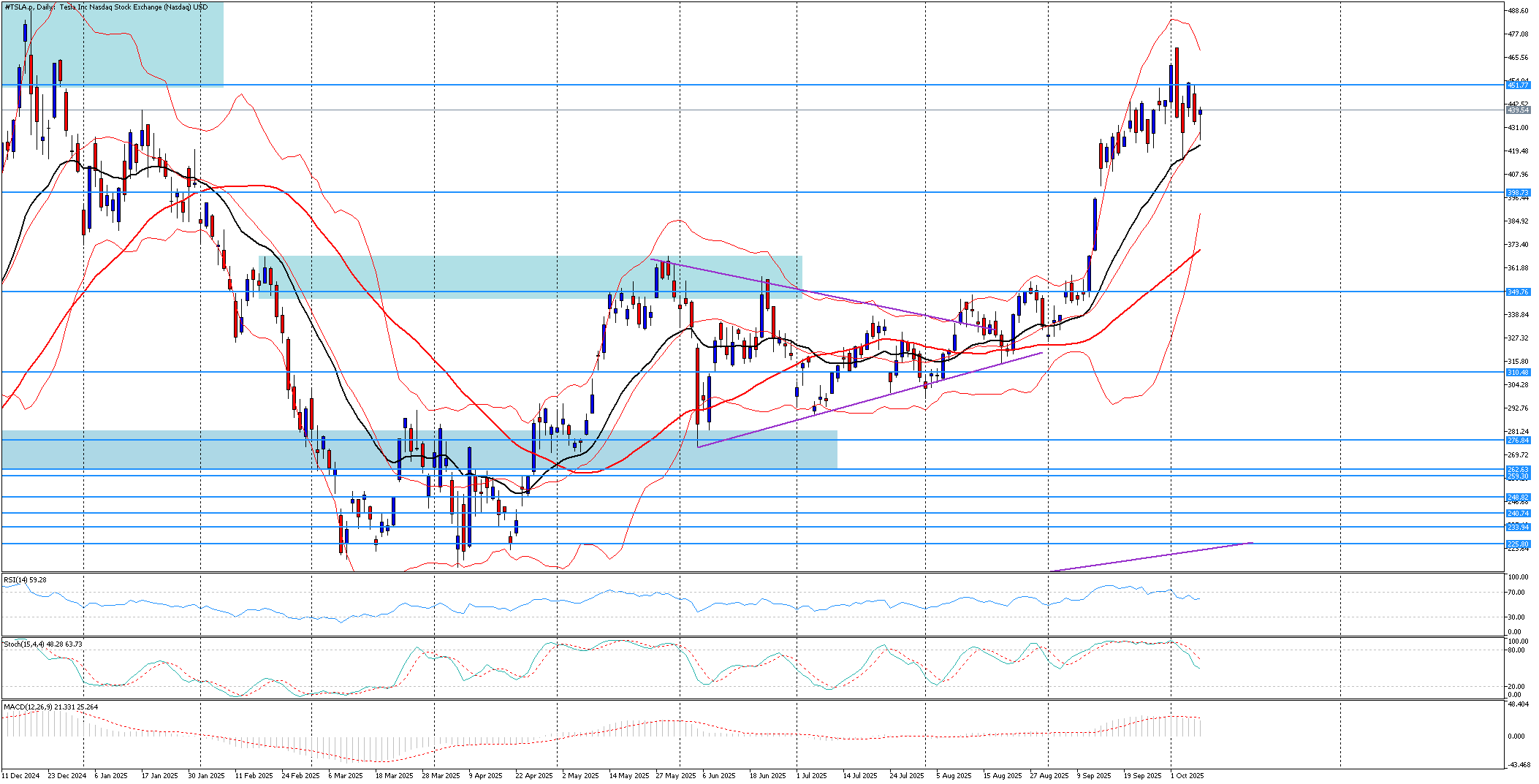Click the #TSLA.p Daily chart title

click(x=106, y=7)
